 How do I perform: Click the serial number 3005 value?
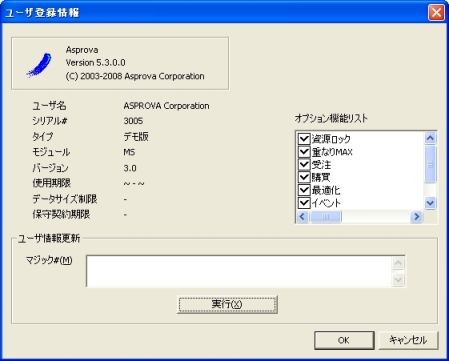coord(133,121)
